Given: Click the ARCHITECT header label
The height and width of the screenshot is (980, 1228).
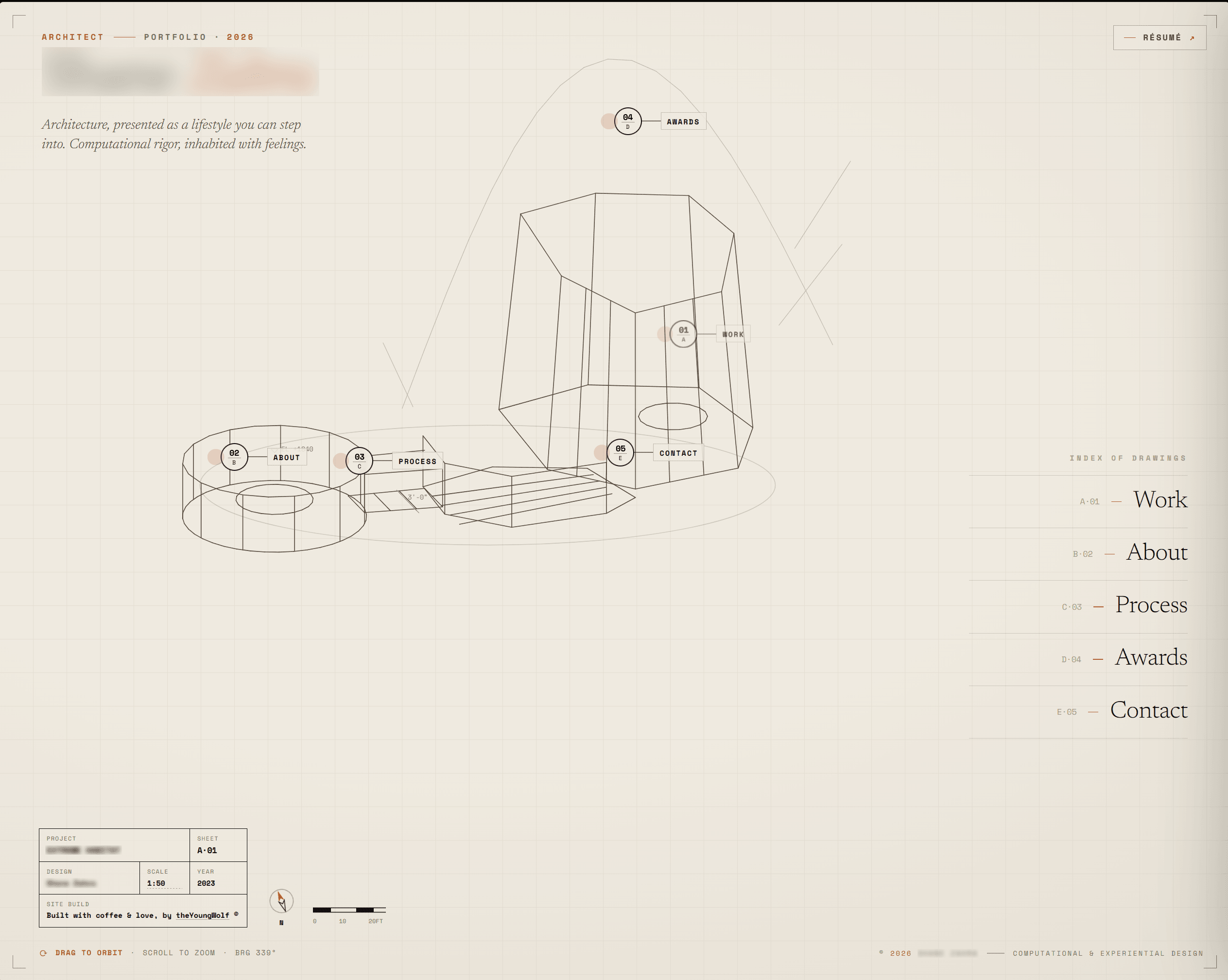Looking at the screenshot, I should tap(73, 37).
